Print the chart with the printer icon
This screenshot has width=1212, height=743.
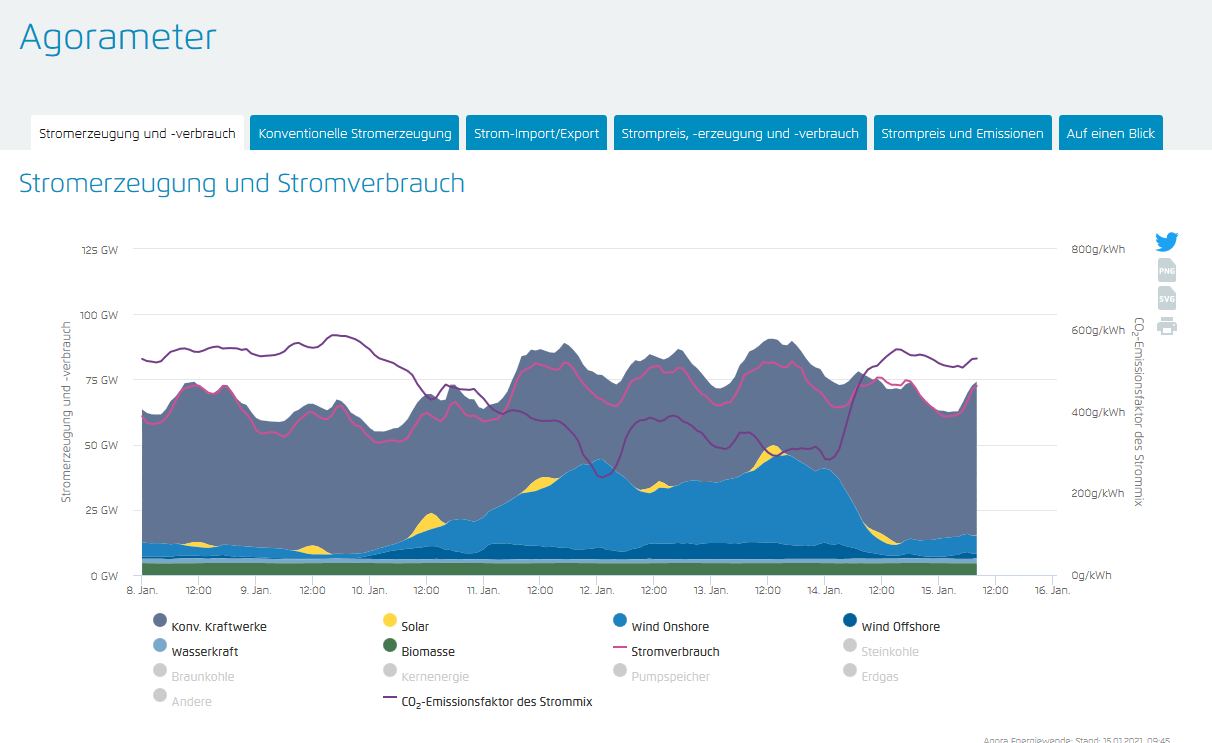coord(1166,325)
